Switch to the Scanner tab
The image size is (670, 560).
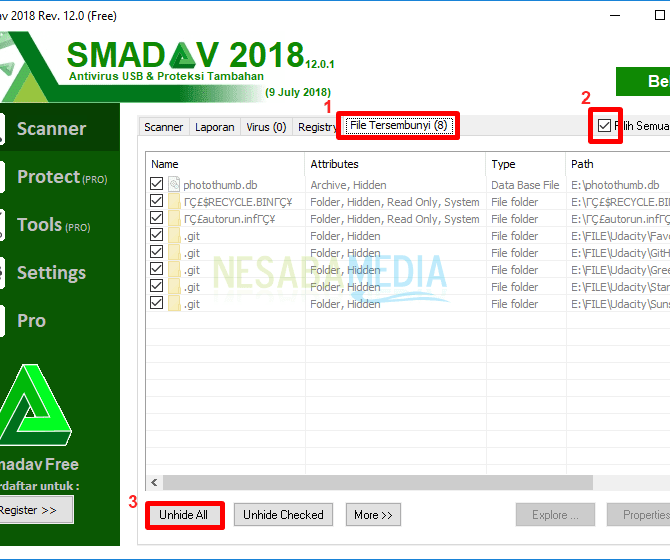coord(164,127)
